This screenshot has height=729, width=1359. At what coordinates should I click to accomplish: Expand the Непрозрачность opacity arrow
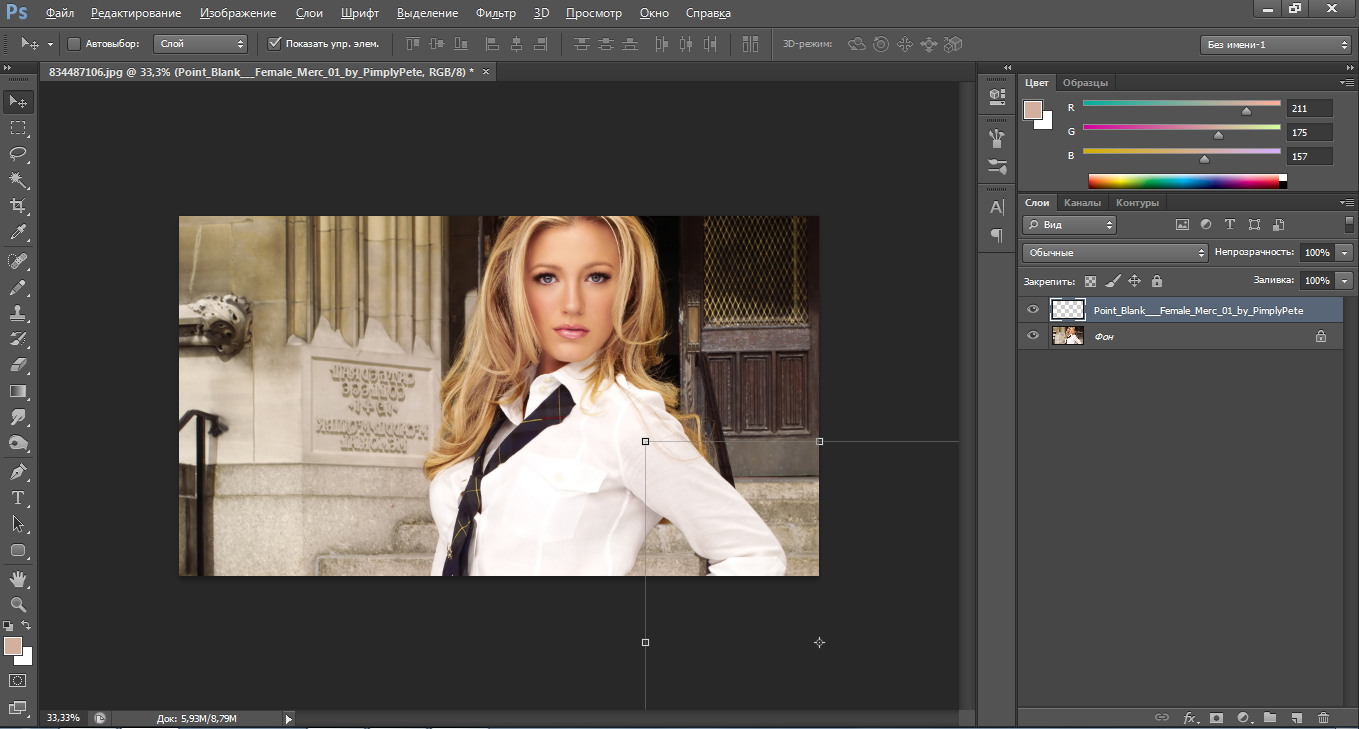click(x=1345, y=253)
